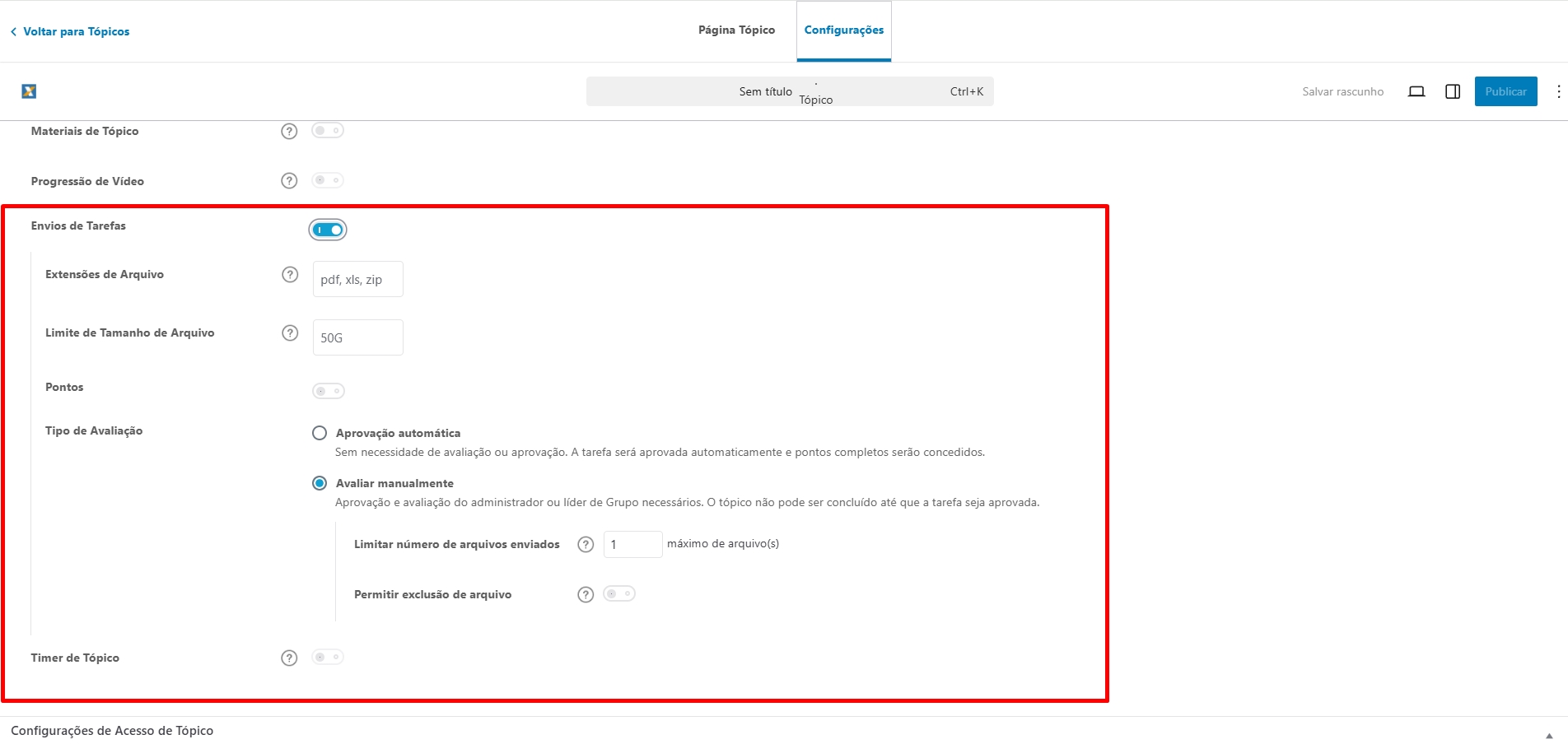Go back via Voltar para Tópicos

(x=70, y=31)
